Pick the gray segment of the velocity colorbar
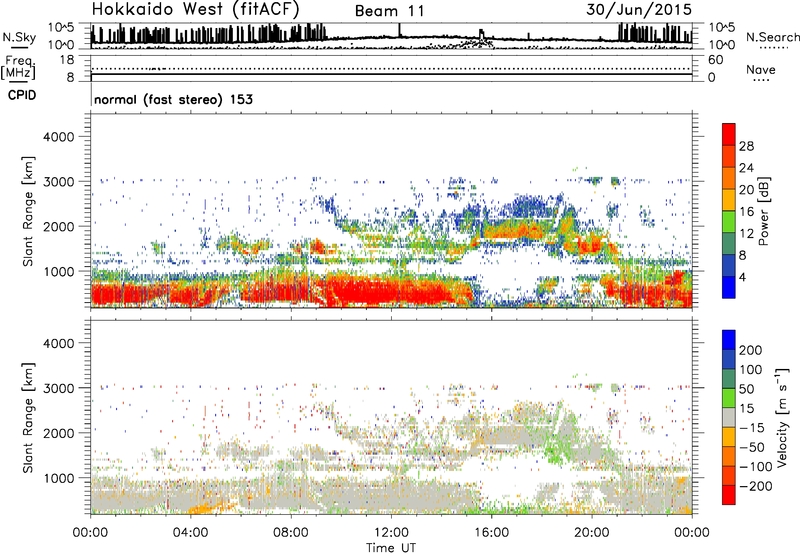Image resolution: width=800 pixels, height=554 pixels. [x=729, y=418]
